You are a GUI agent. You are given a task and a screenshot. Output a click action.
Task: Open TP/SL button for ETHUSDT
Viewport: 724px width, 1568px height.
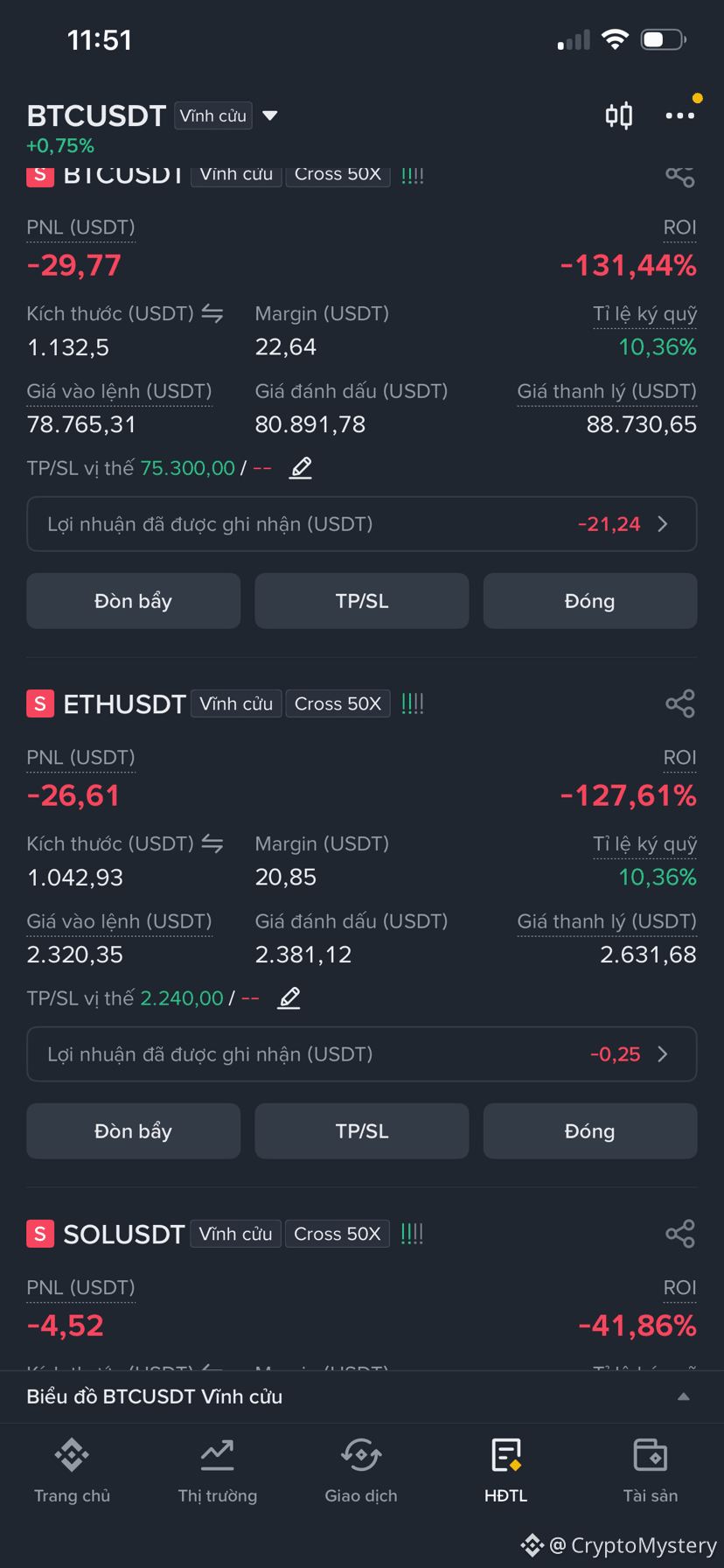(362, 1131)
